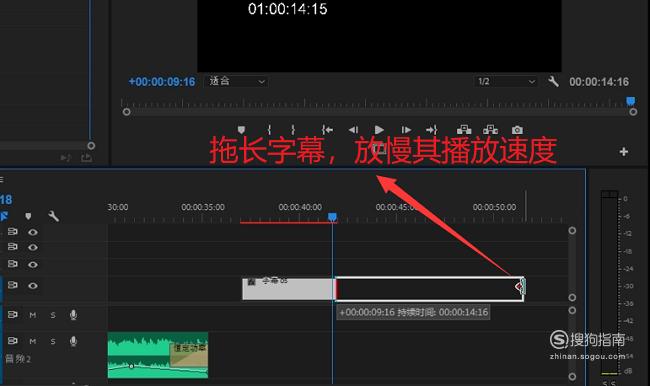
Task: Click the 00:00:35:00 ruler mark
Action: coord(203,207)
